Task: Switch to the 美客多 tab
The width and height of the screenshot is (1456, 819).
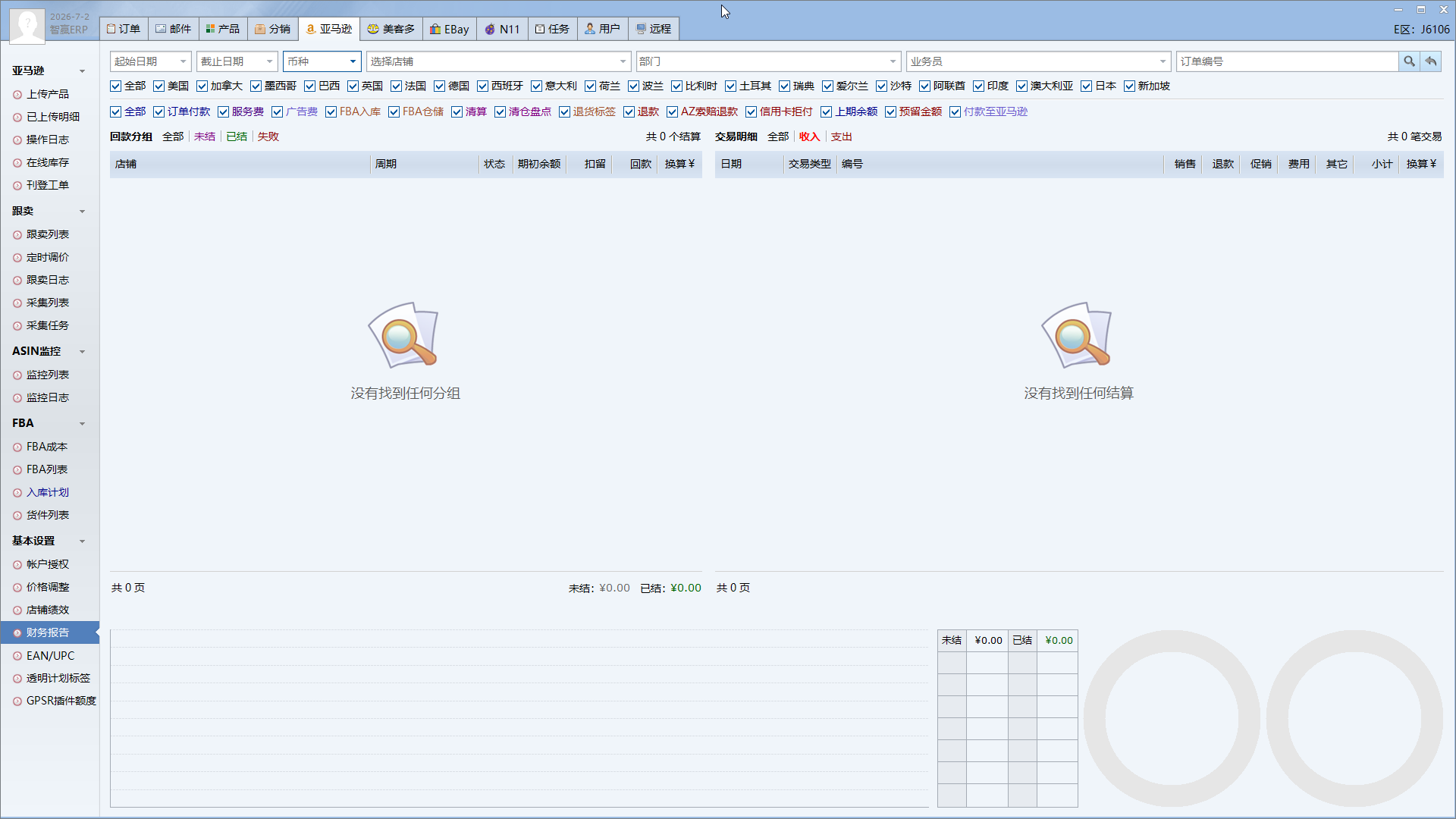Action: pyautogui.click(x=391, y=29)
